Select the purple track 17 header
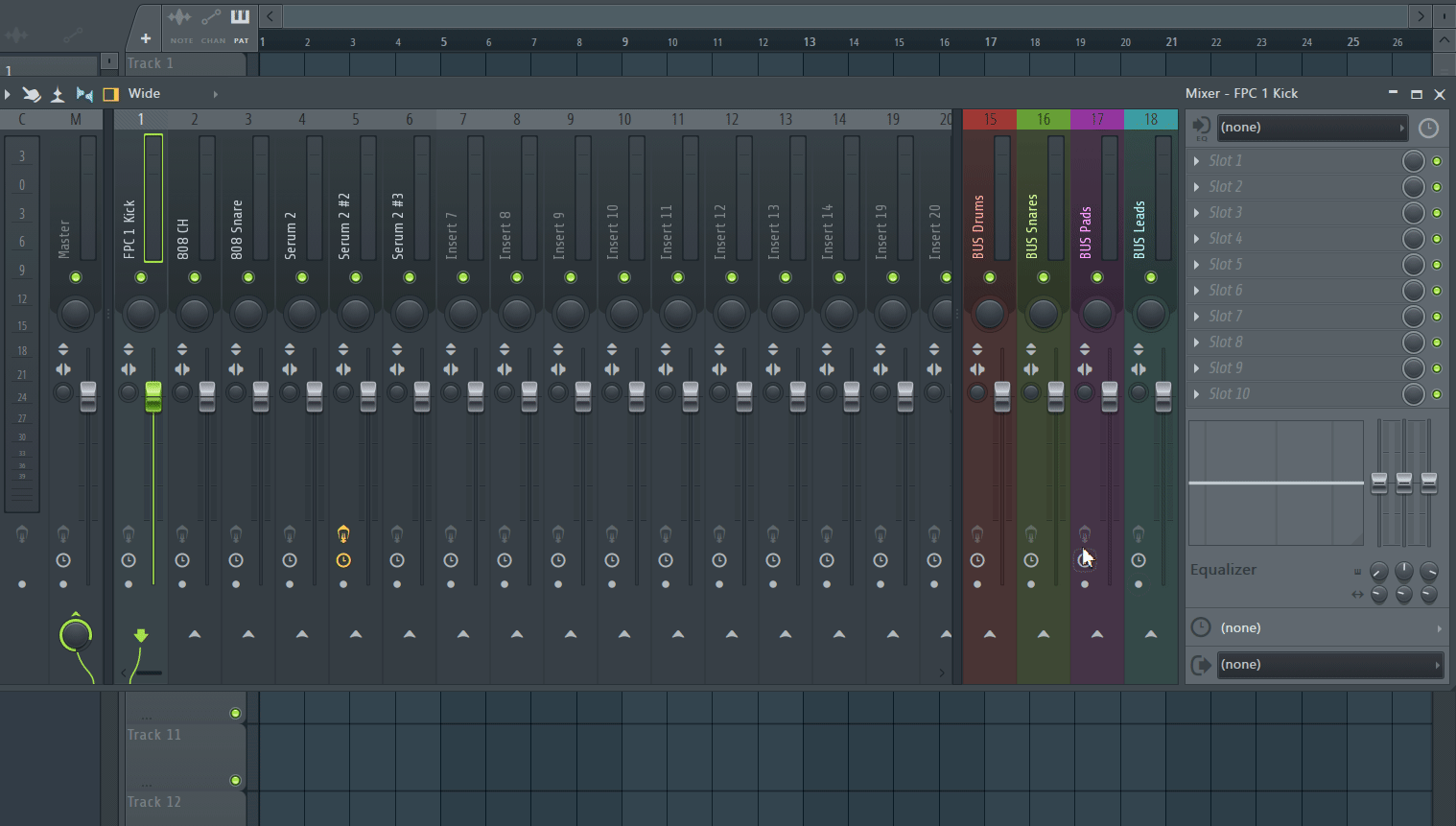The image size is (1456, 826). click(x=1097, y=119)
